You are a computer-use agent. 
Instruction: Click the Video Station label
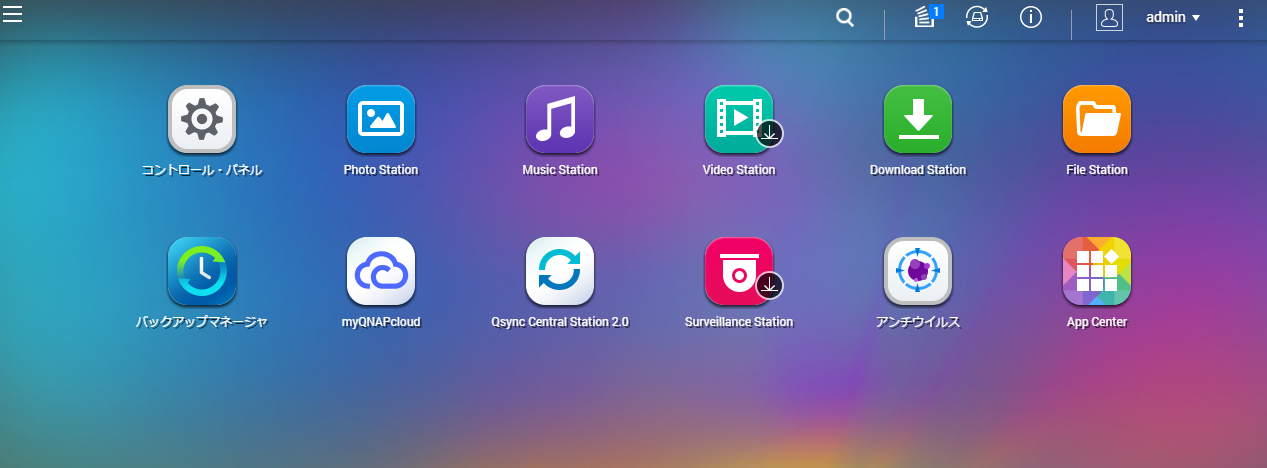(739, 170)
